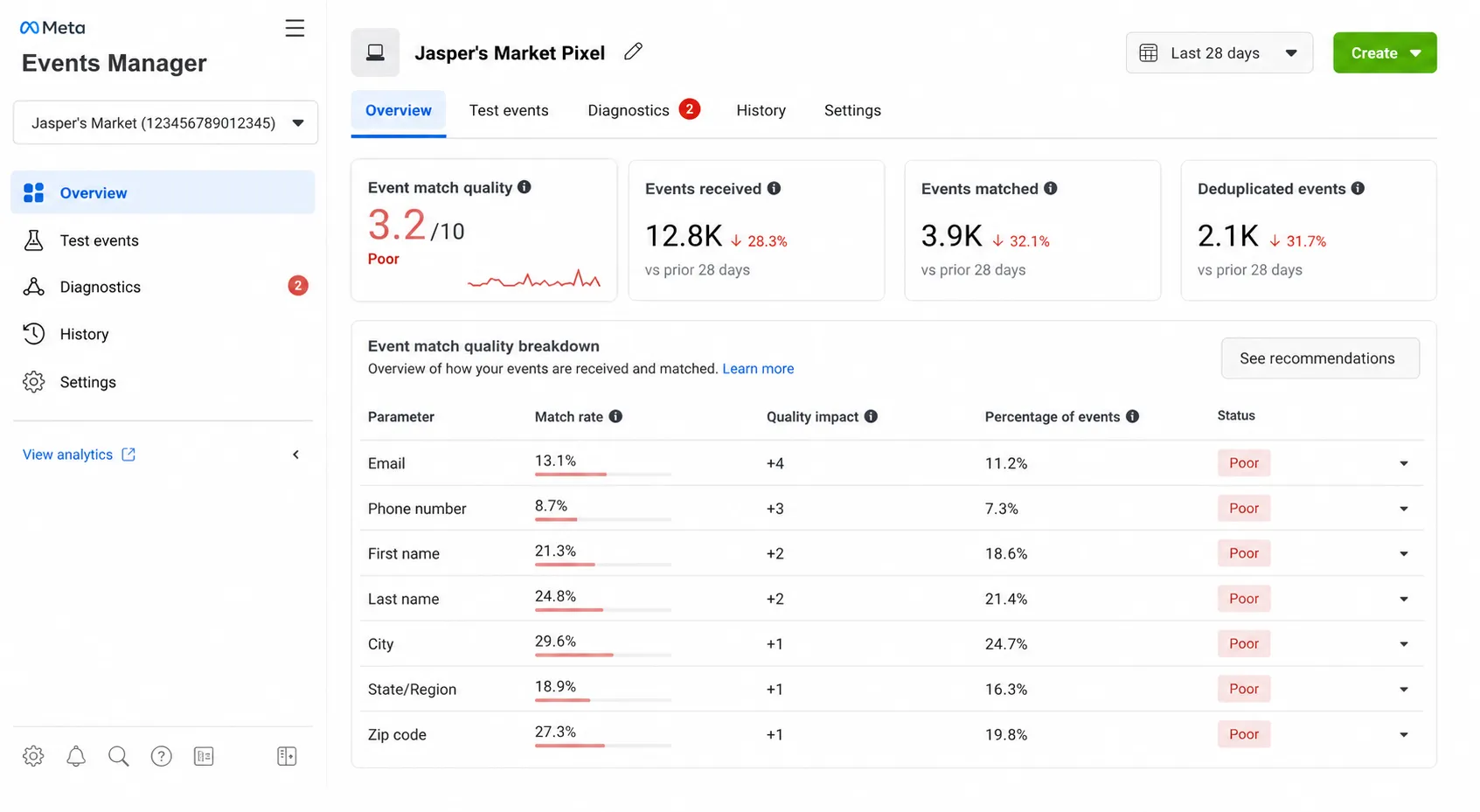The width and height of the screenshot is (1480, 812).
Task: Open help question mark icon
Action: point(161,756)
